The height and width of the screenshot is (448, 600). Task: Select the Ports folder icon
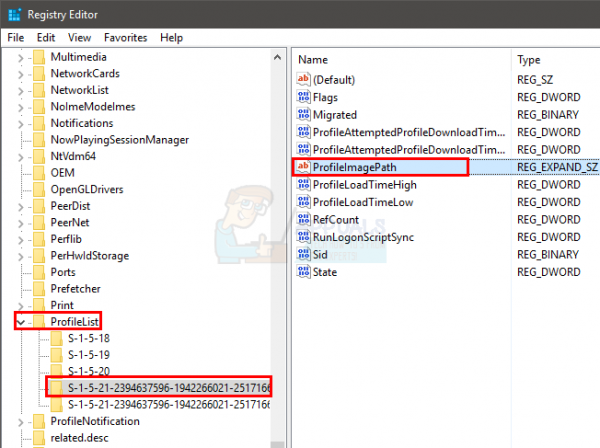click(39, 272)
